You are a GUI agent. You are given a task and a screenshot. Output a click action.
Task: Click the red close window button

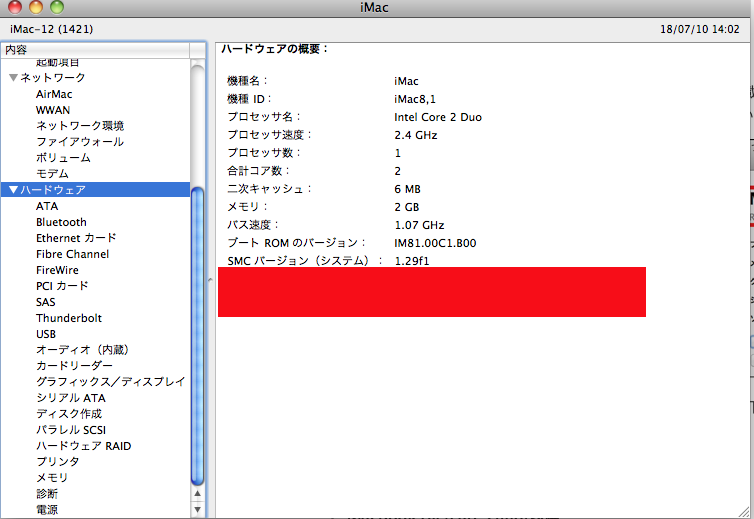click(x=15, y=7)
